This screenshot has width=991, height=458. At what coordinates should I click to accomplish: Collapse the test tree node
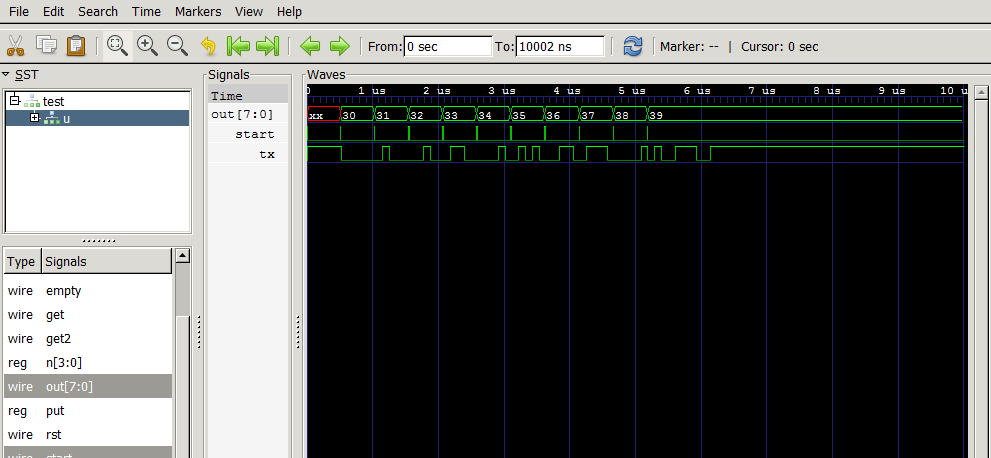click(16, 100)
